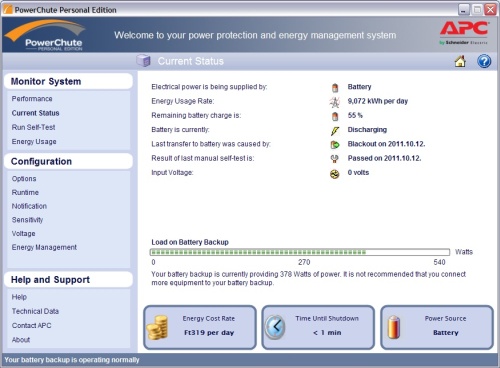500x368 pixels.
Task: Click the PowerChute title bar app icon
Action: tap(8, 9)
